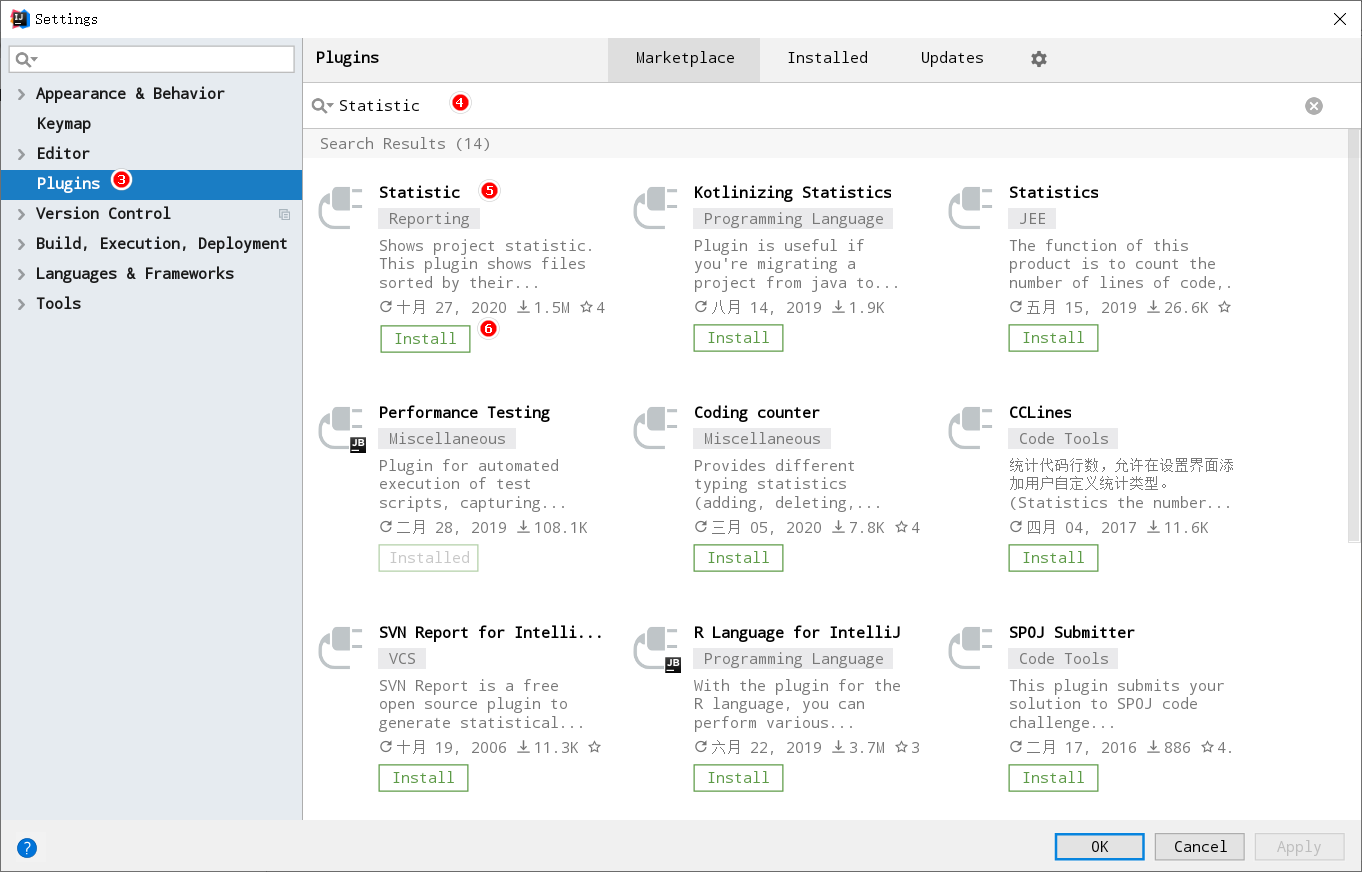Screen dimensions: 1362x872
Task: Open the plugins gear settings menu
Action: click(x=1039, y=59)
